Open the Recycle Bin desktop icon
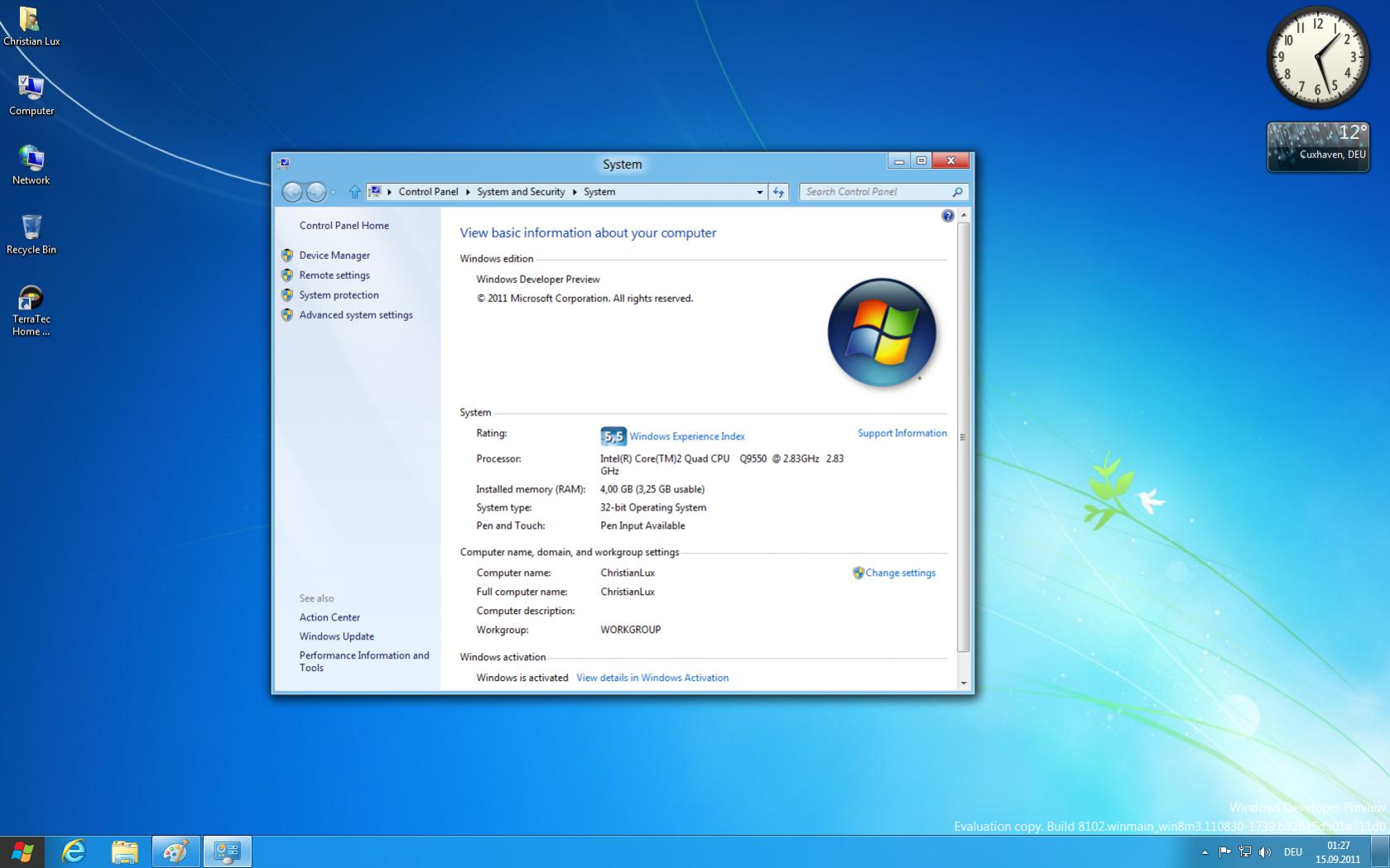Viewport: 1390px width, 868px height. tap(31, 234)
